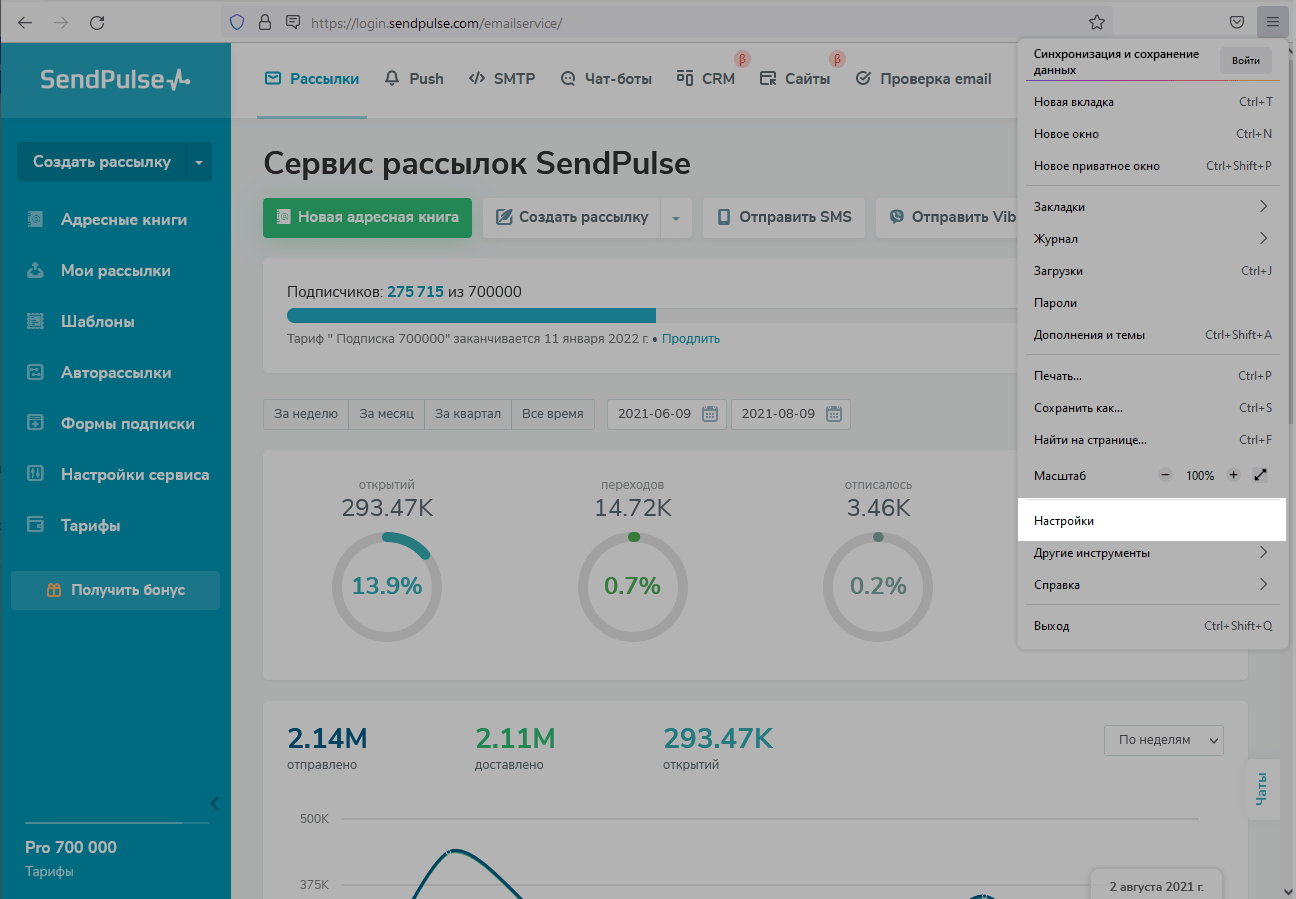
Task: Filter stats by Все время
Action: click(553, 414)
